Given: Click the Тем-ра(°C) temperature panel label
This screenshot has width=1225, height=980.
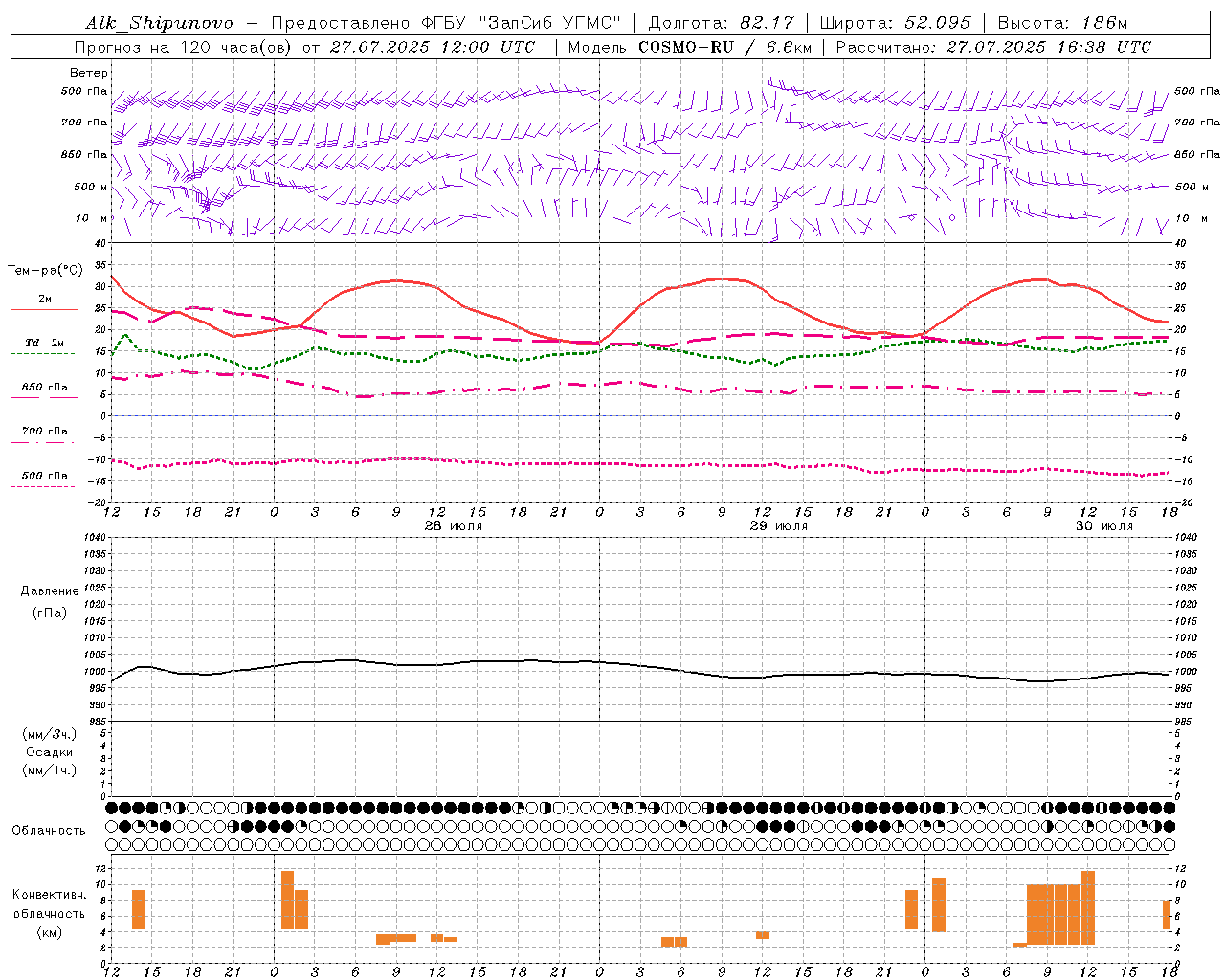Looking at the screenshot, I should click(45, 271).
